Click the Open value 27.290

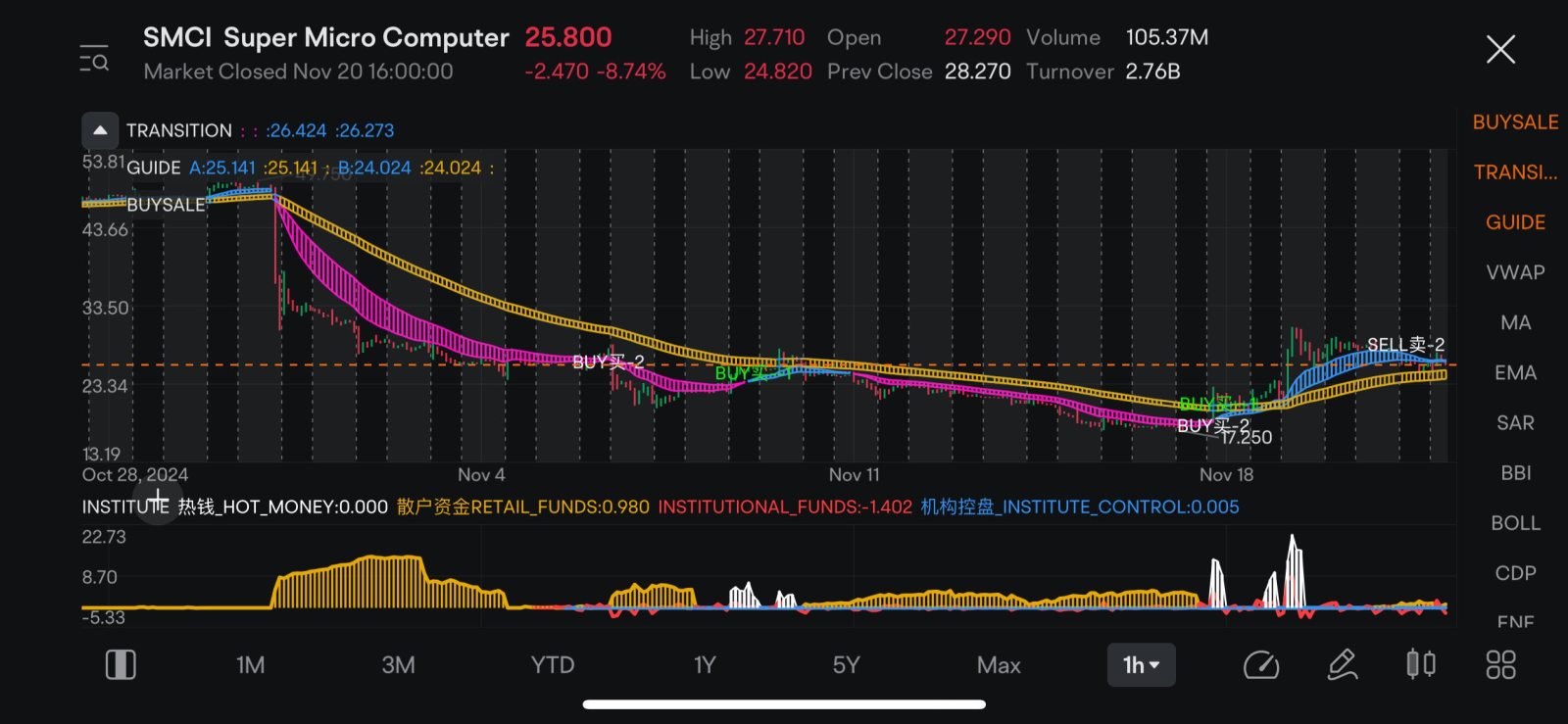(x=977, y=37)
